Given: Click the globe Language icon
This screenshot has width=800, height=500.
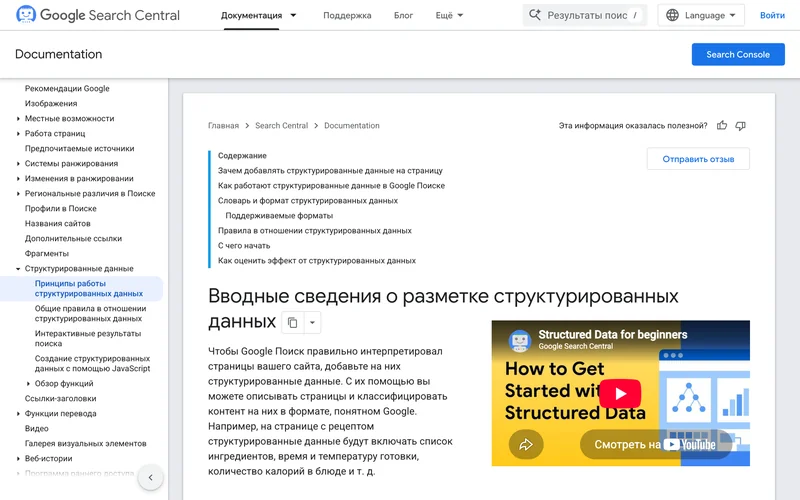Looking at the screenshot, I should coord(672,15).
